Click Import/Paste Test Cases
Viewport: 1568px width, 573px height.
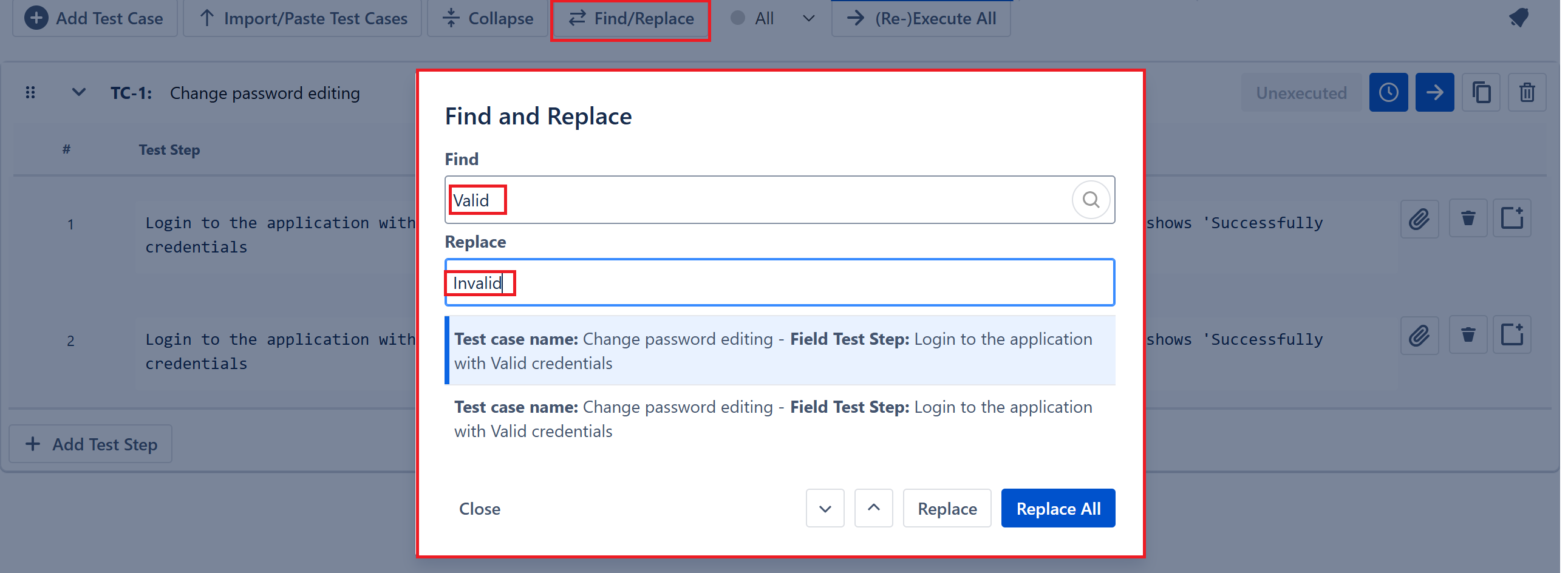pyautogui.click(x=302, y=18)
